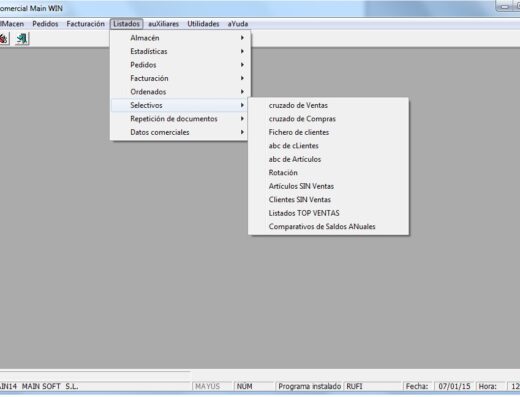The image size is (520, 397).
Task: Open the aYuda menu
Action: pyautogui.click(x=238, y=24)
